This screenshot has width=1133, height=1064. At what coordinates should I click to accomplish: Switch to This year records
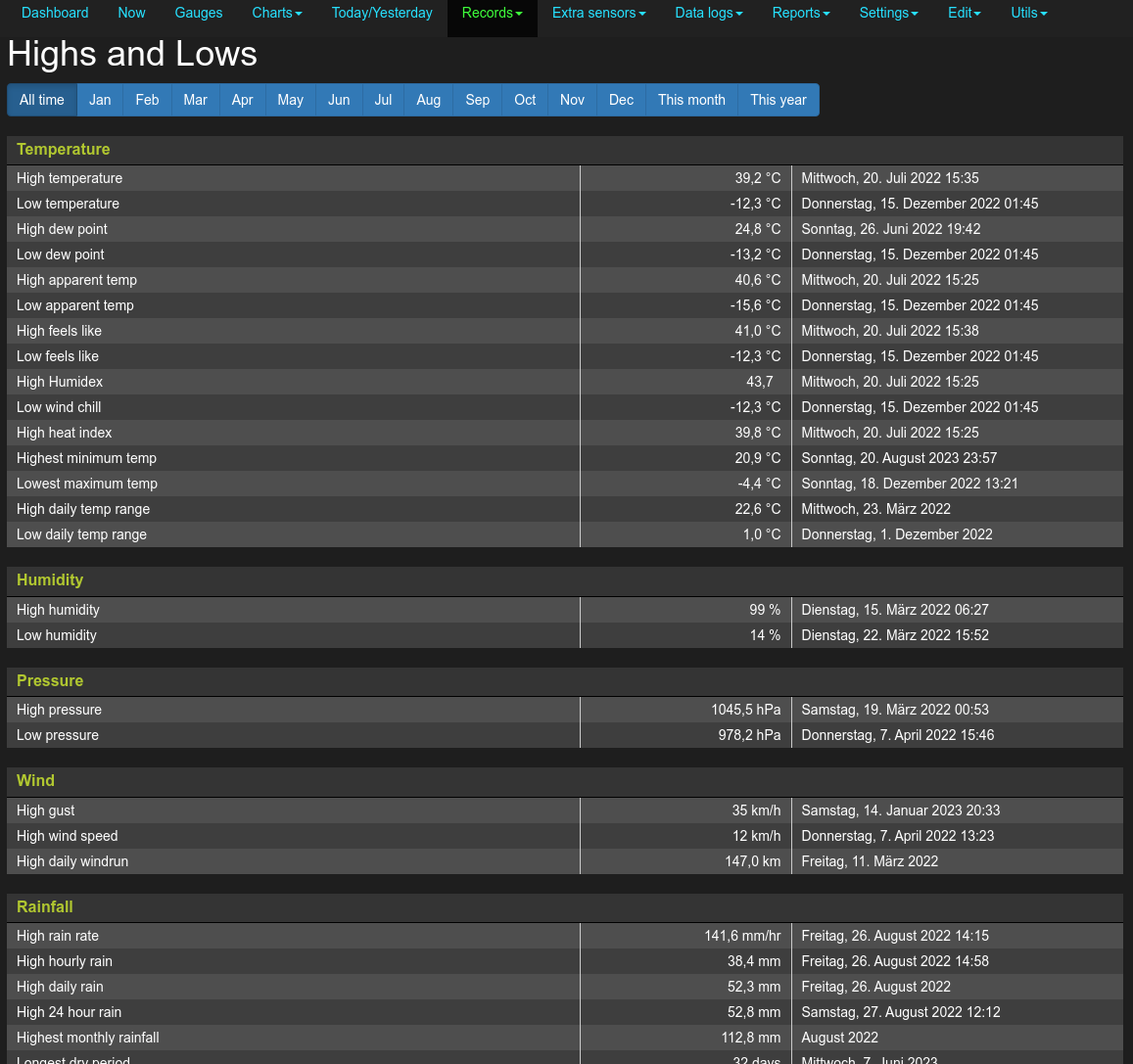point(778,100)
